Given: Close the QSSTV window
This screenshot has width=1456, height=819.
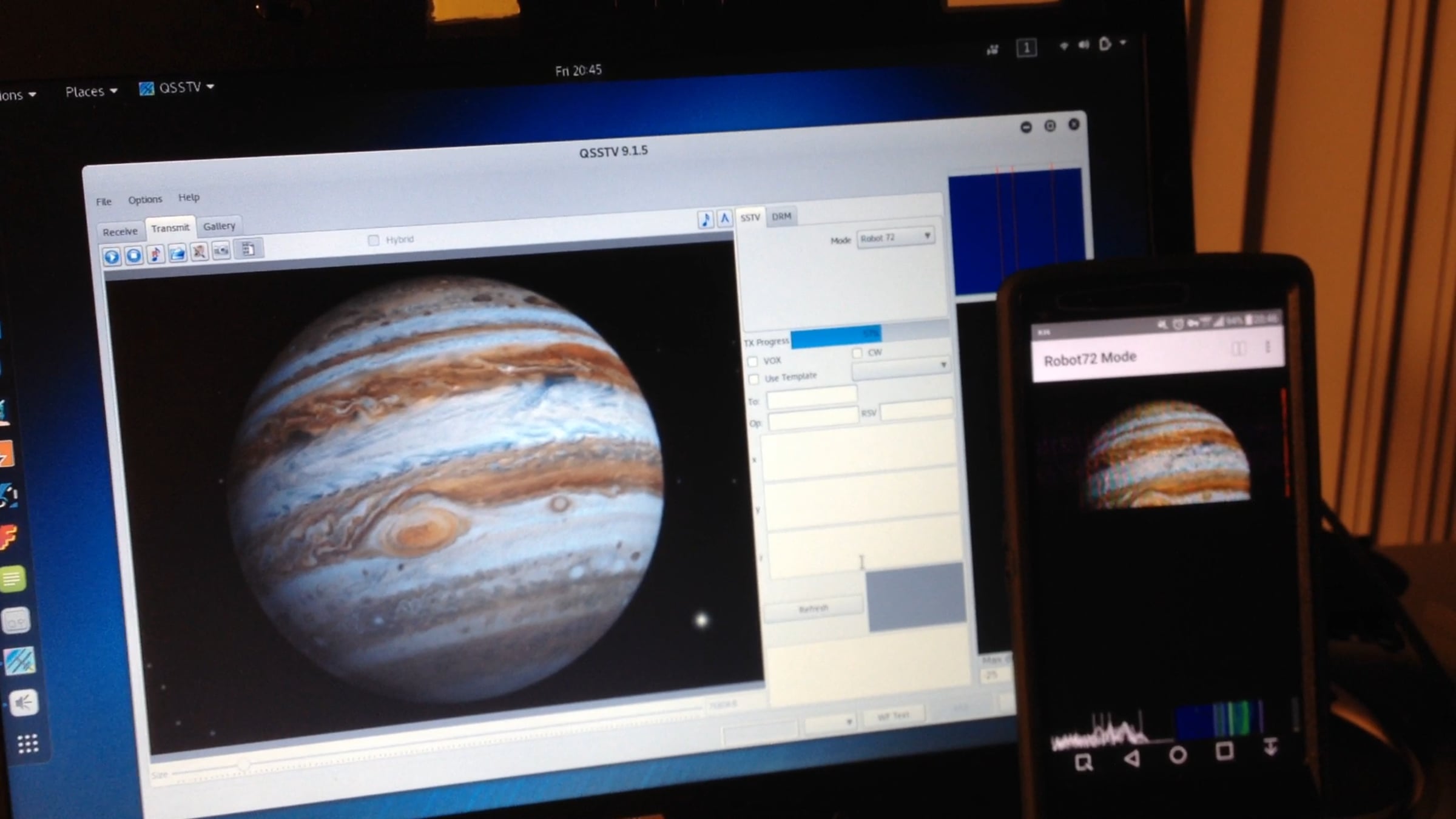Looking at the screenshot, I should [x=1074, y=124].
